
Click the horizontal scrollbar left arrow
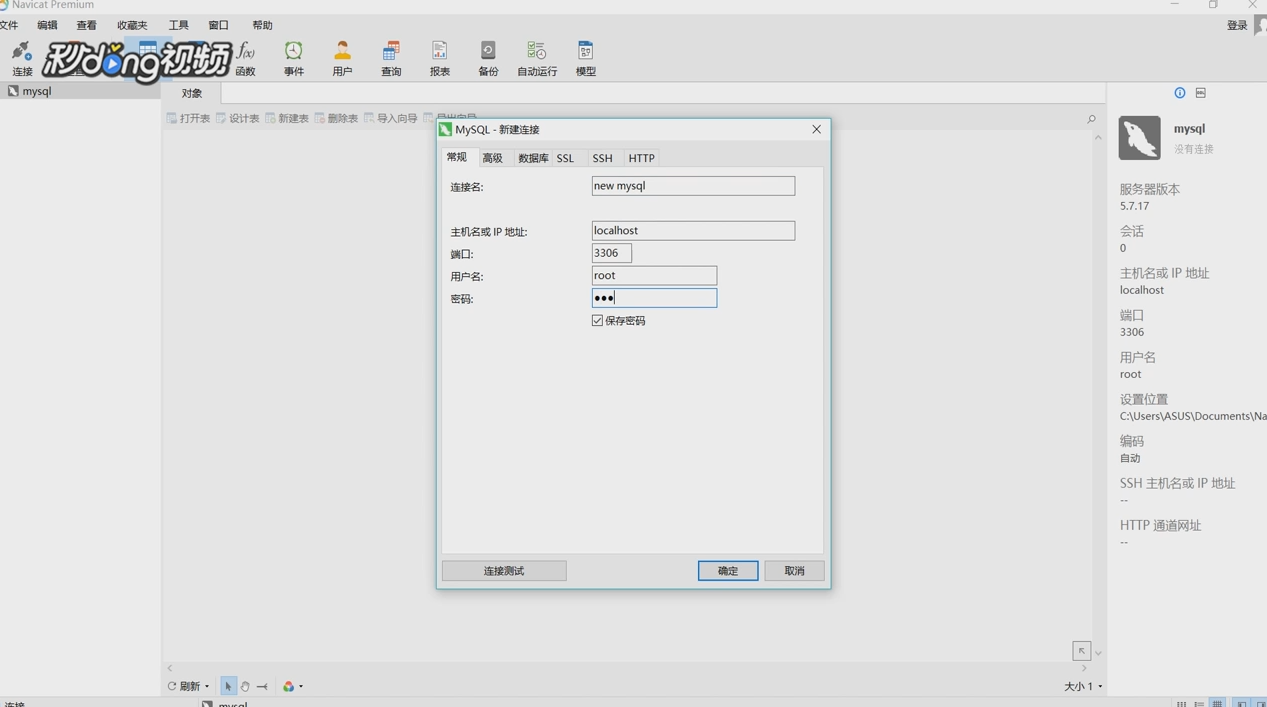pos(170,668)
